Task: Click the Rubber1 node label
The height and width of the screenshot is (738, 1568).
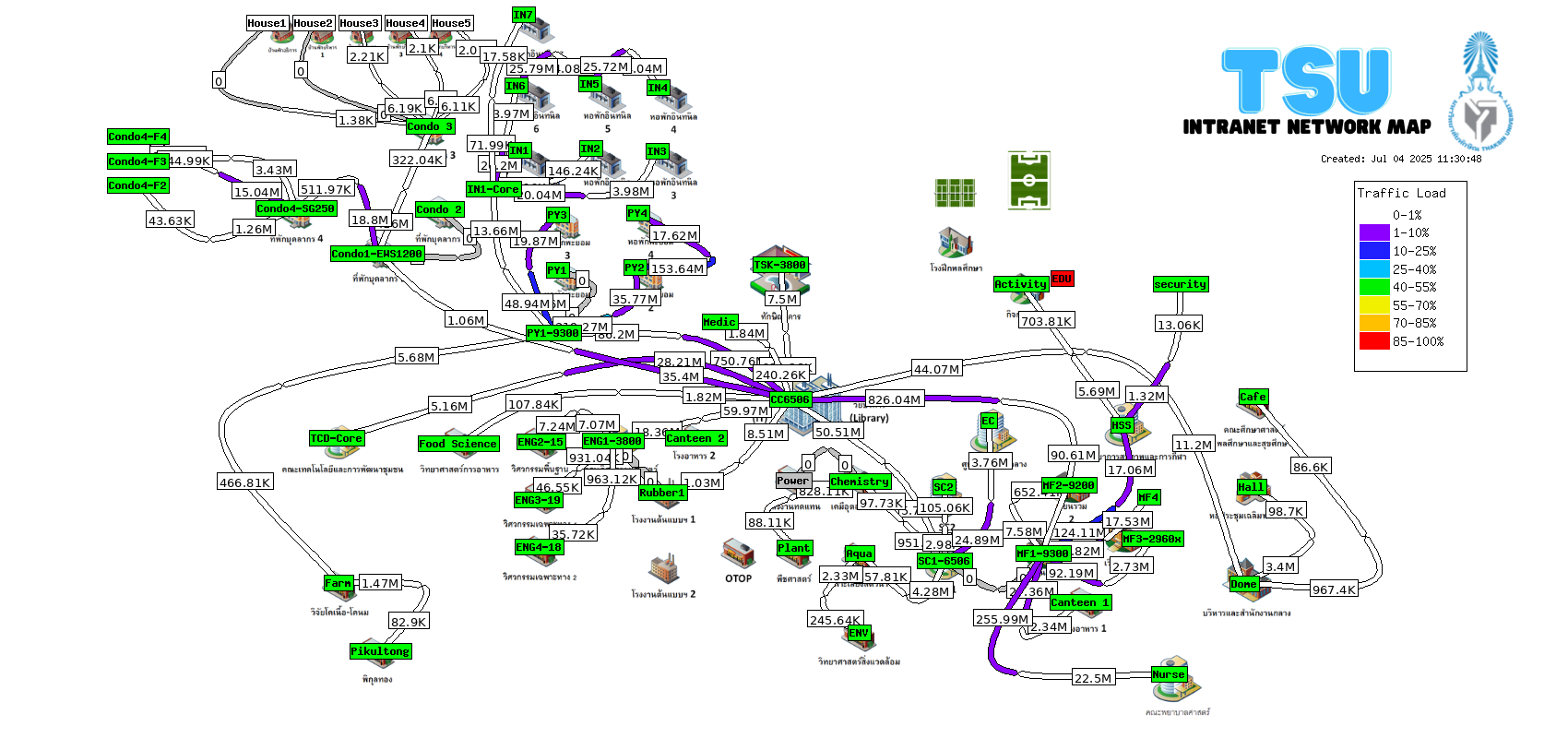Action: tap(663, 493)
